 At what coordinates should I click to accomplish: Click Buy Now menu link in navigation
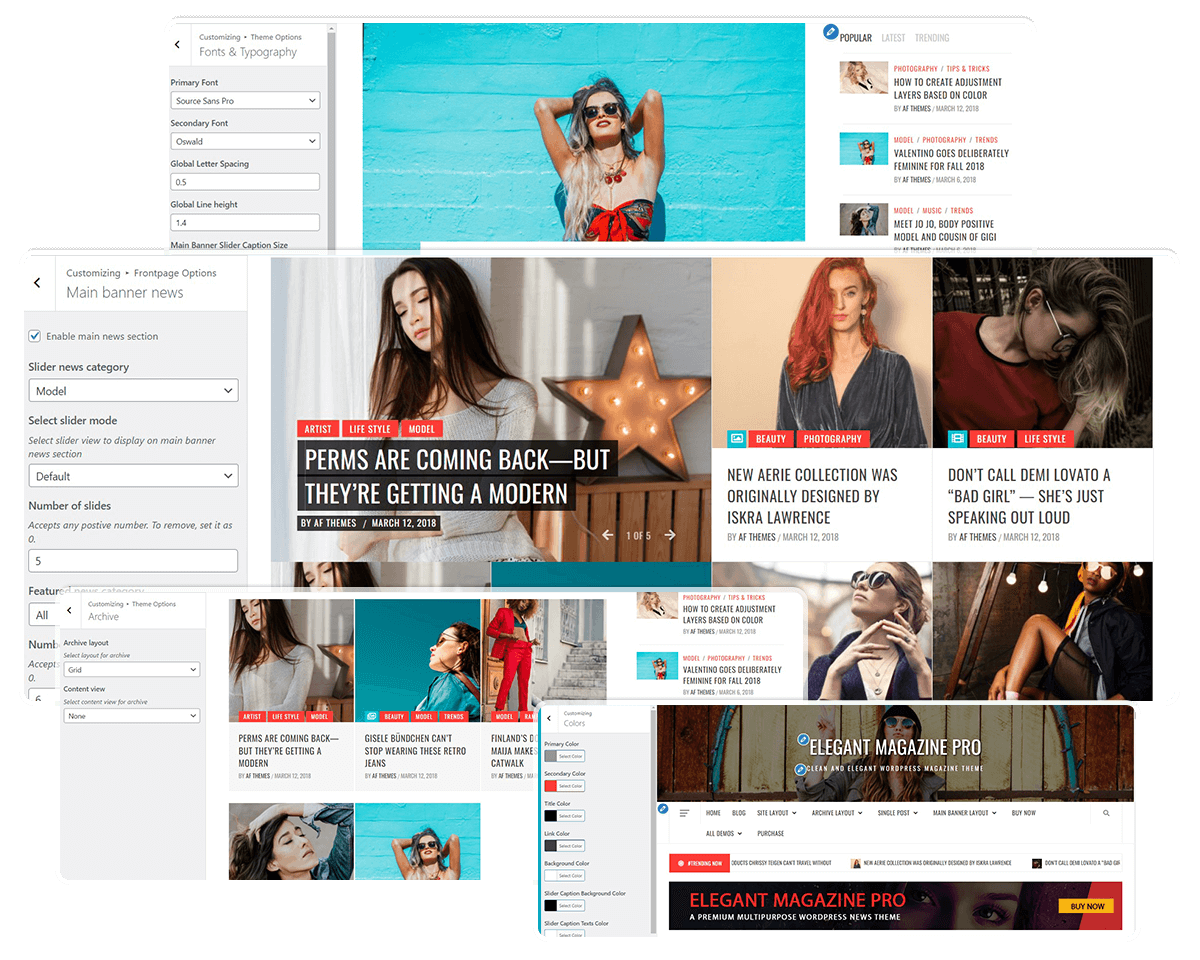1024,813
